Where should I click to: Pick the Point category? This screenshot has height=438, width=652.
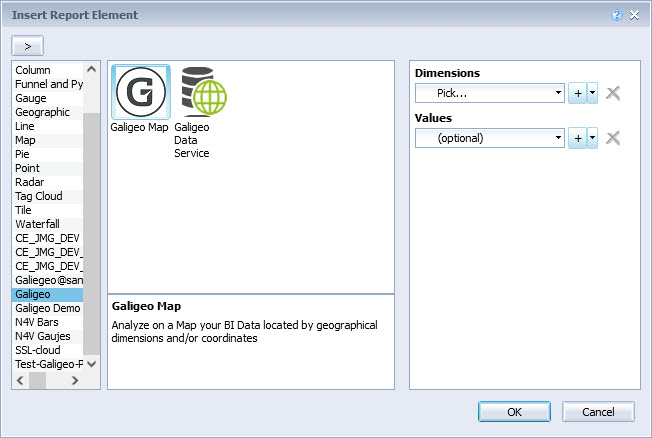[48, 168]
